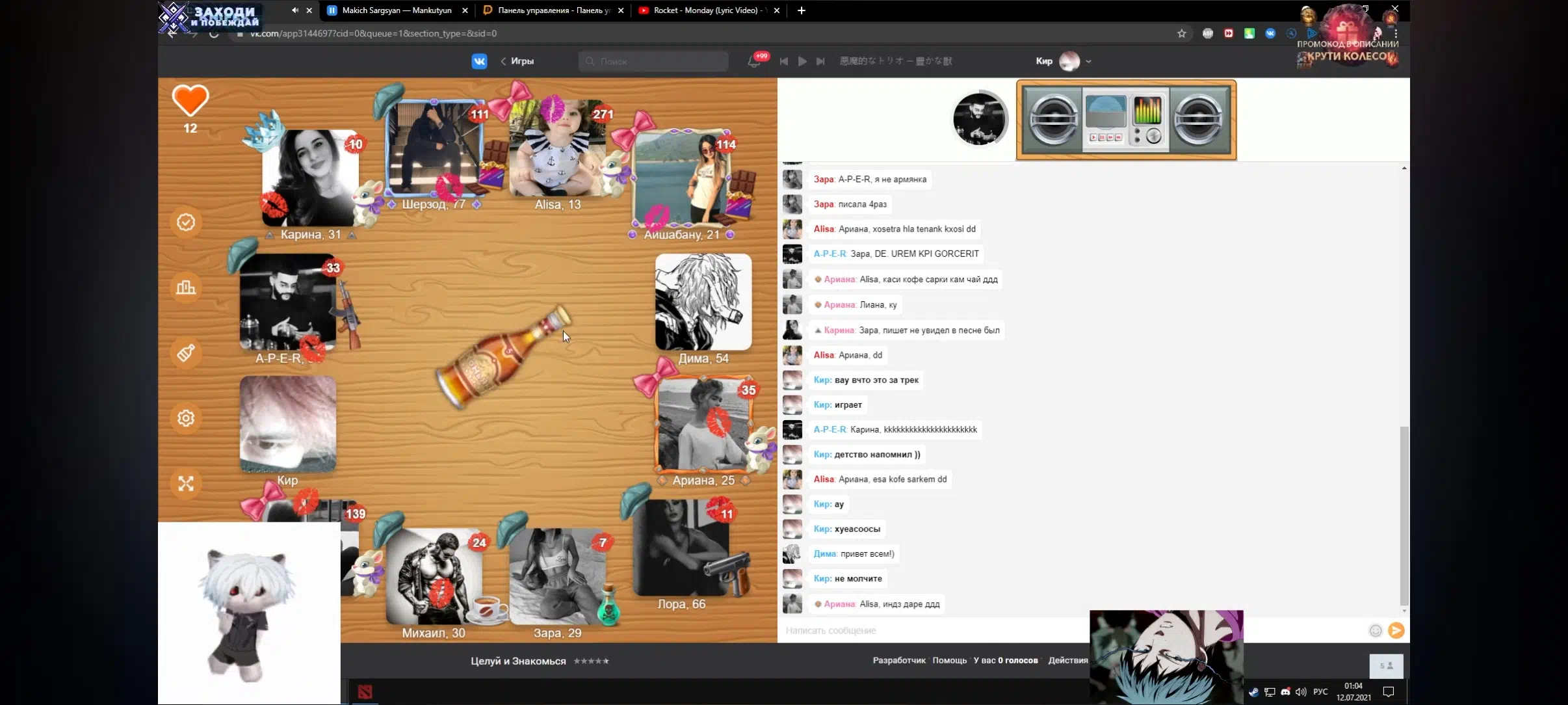This screenshot has width=1568, height=705.
Task: Go back to Игры section
Action: coord(517,61)
